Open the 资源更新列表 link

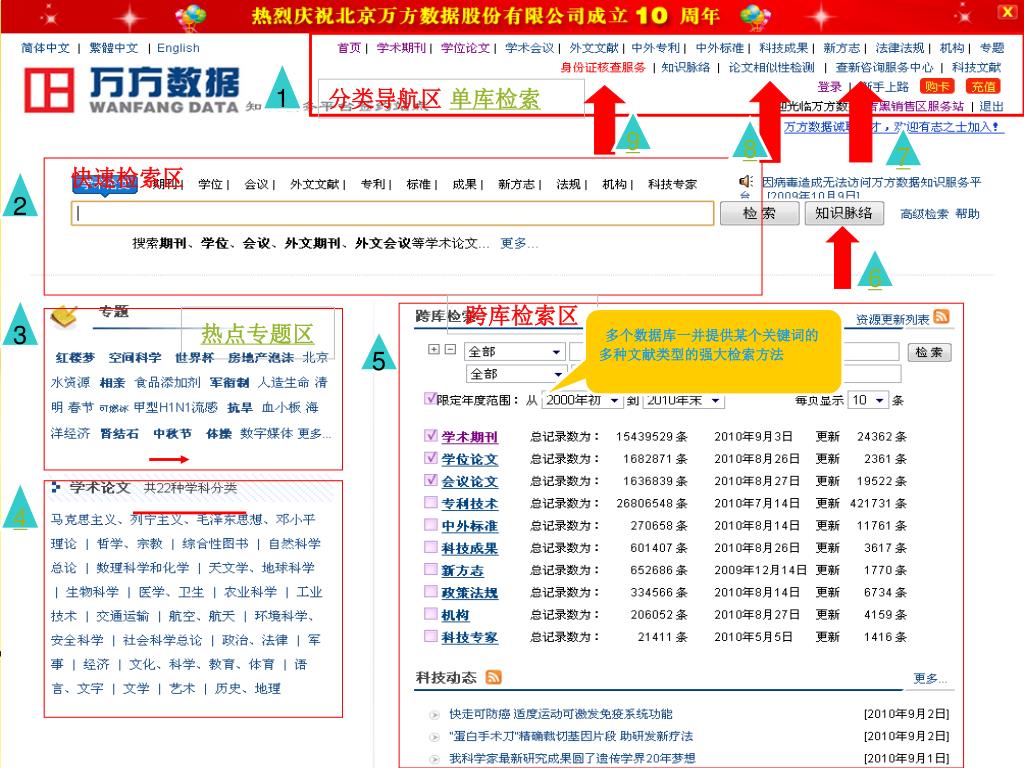coord(893,319)
